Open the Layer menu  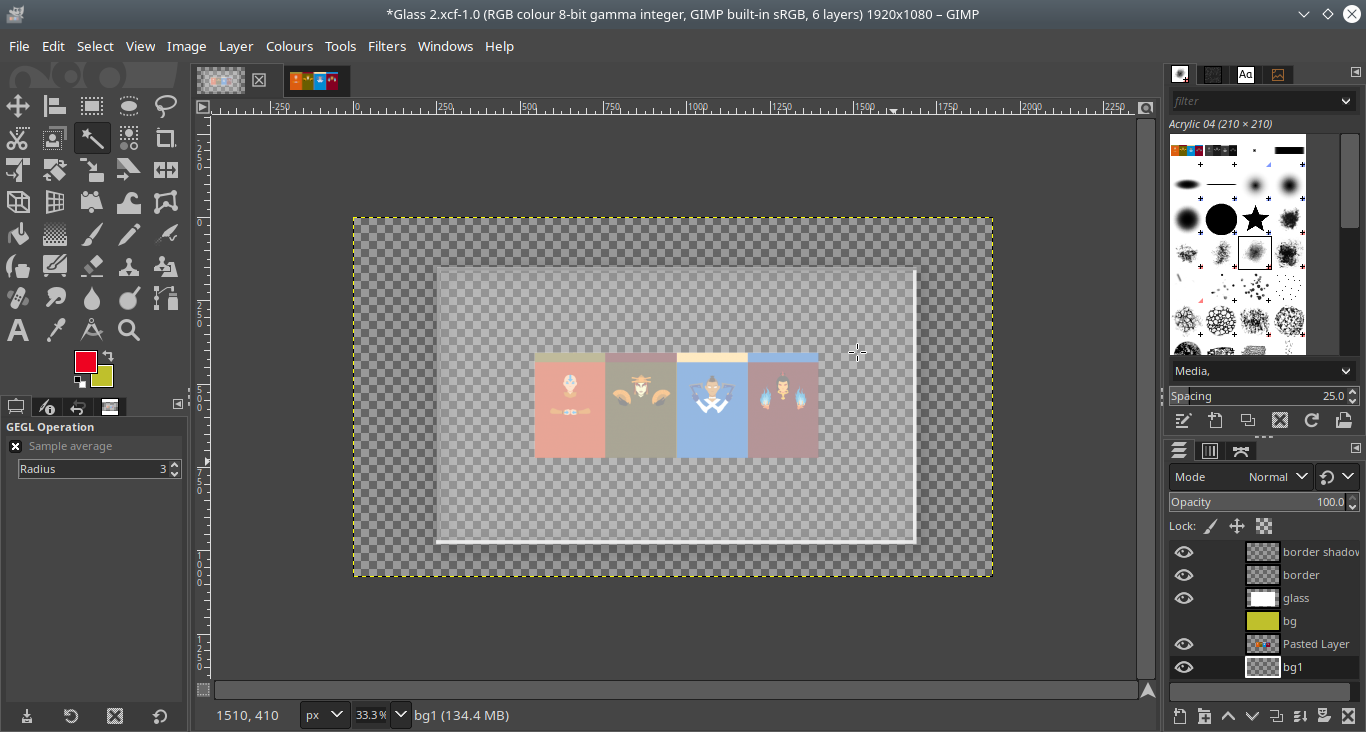point(236,46)
